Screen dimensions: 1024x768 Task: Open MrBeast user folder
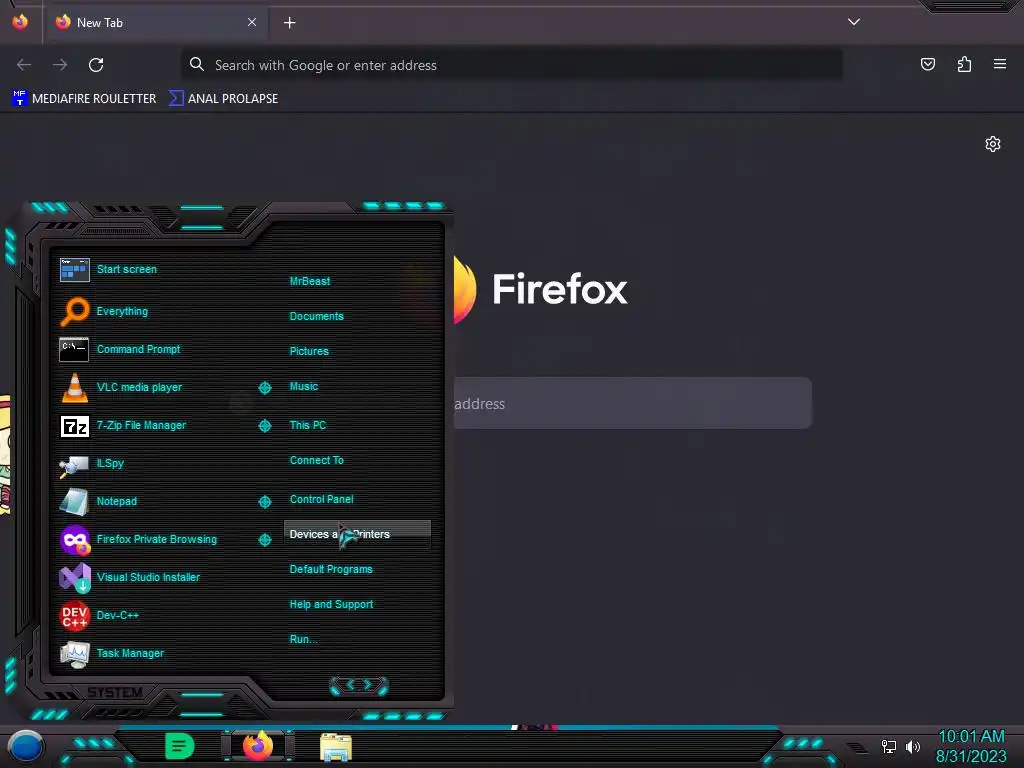(x=310, y=281)
